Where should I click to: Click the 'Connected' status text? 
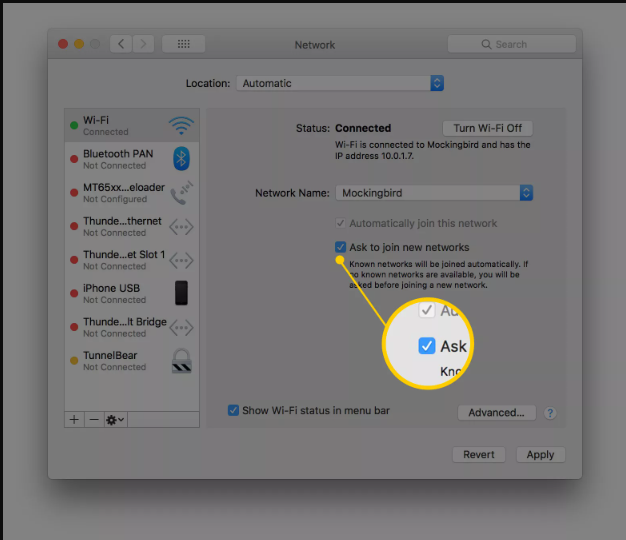click(363, 128)
